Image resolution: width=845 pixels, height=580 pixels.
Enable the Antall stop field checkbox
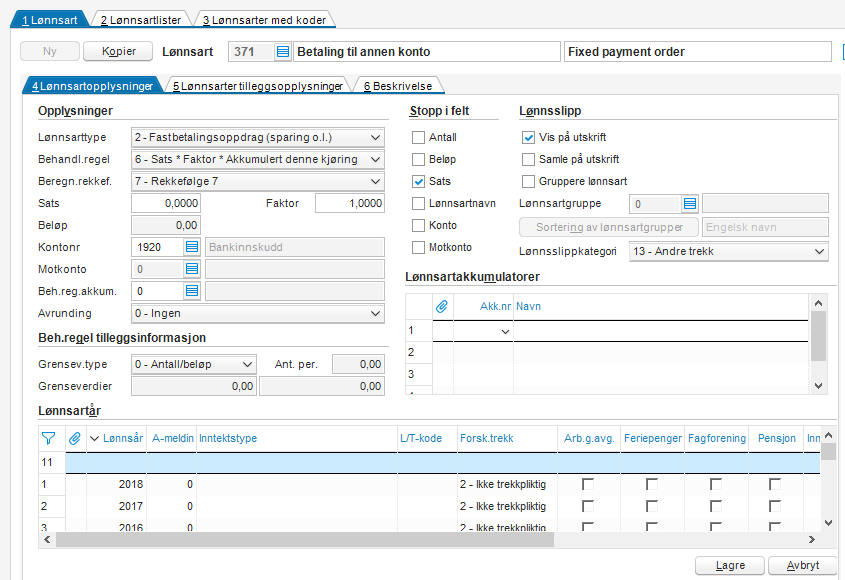point(419,138)
